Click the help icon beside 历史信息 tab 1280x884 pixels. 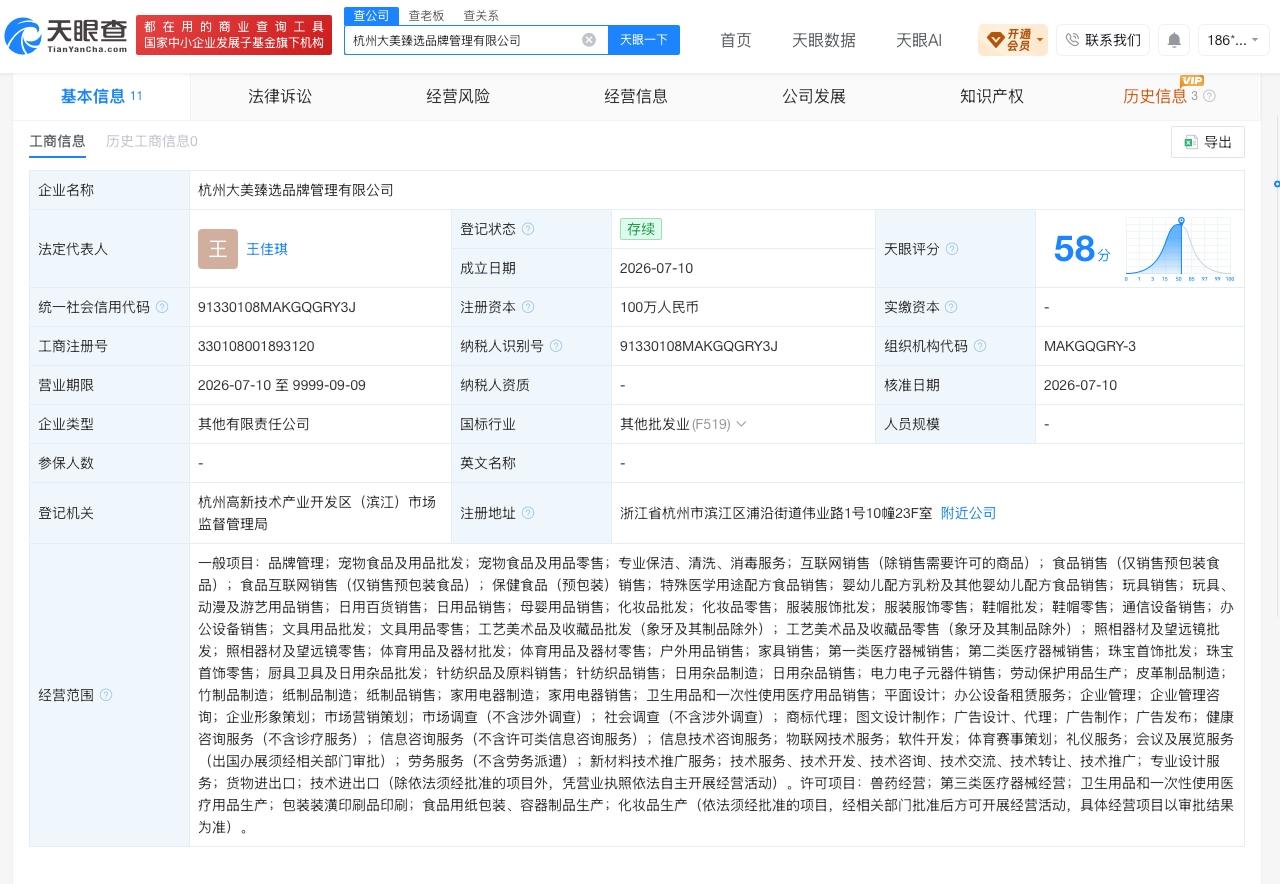[1209, 97]
